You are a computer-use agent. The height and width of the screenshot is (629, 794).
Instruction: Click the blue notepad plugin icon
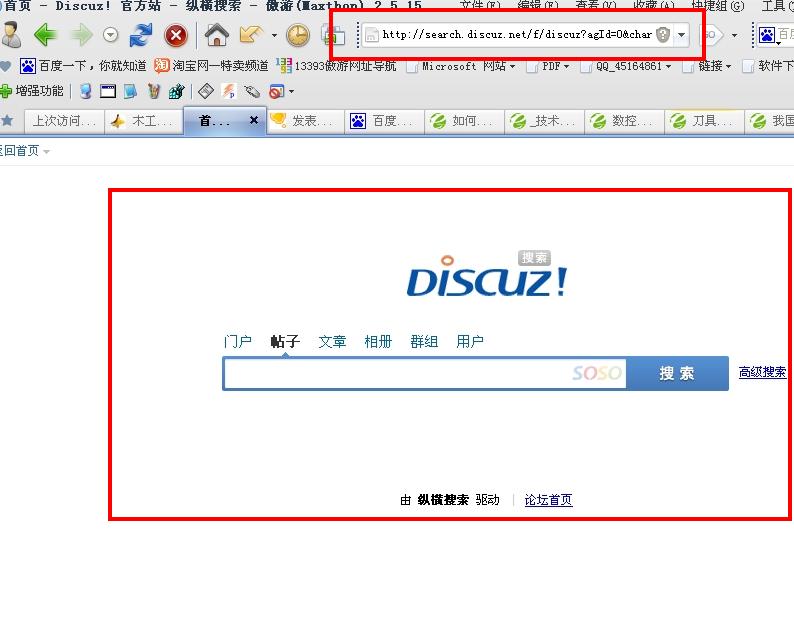coord(130,91)
